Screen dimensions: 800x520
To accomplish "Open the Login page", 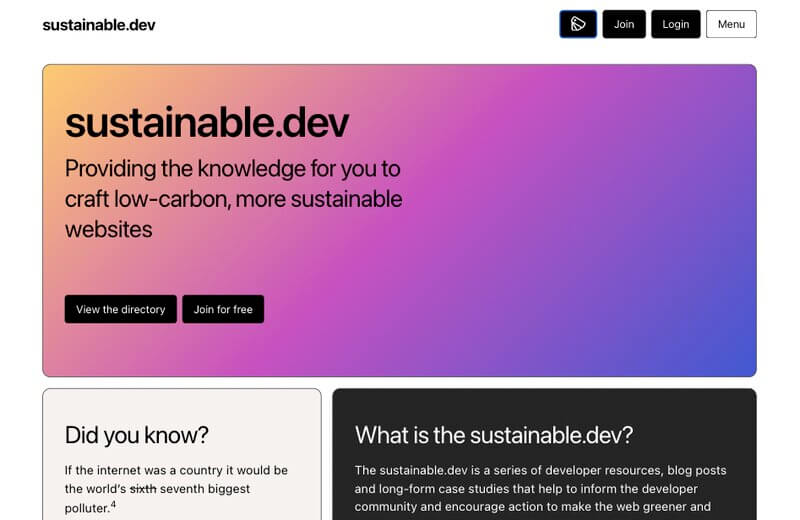I will 676,24.
